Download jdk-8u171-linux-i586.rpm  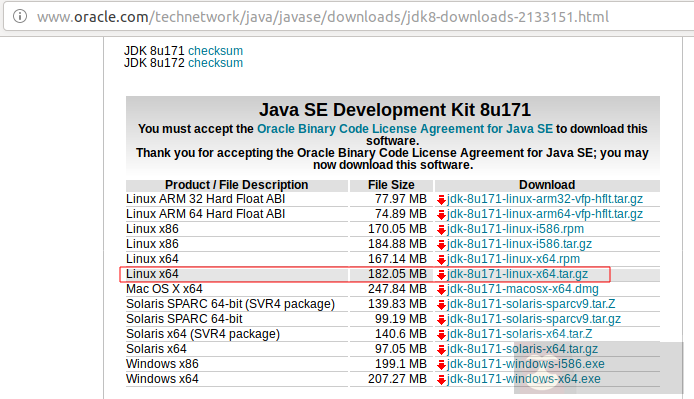tap(515, 229)
